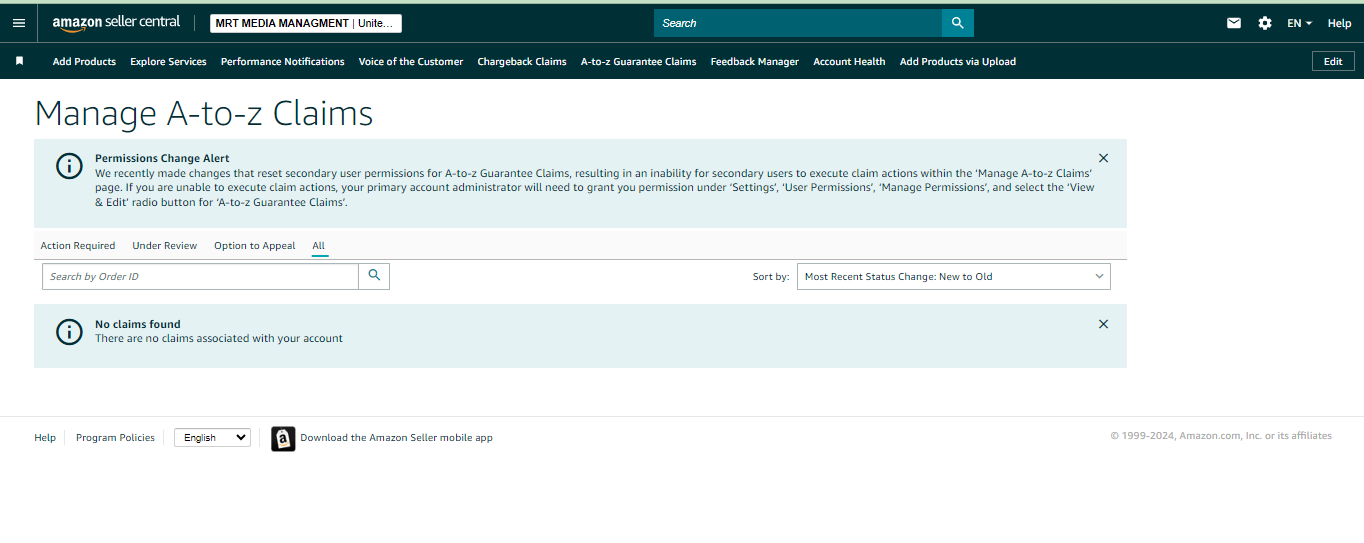Viewport: 1364px width, 543px height.
Task: Open Add Products via Upload
Action: tap(958, 61)
